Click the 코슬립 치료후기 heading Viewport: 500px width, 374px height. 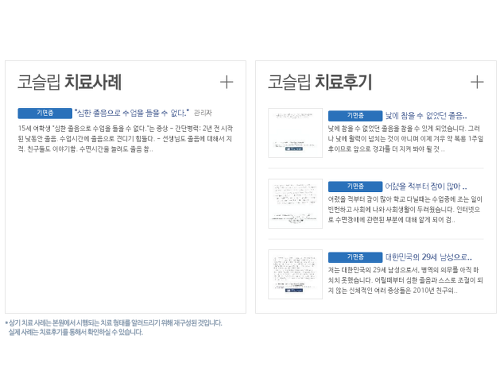click(x=320, y=82)
